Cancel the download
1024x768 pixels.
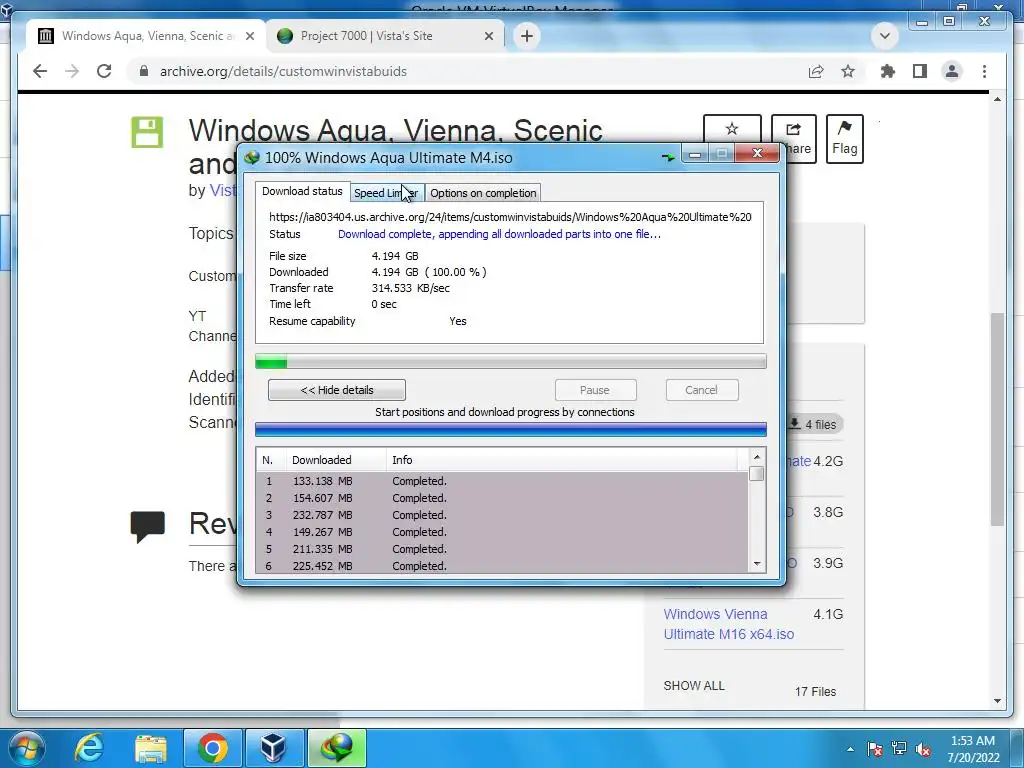click(x=701, y=390)
